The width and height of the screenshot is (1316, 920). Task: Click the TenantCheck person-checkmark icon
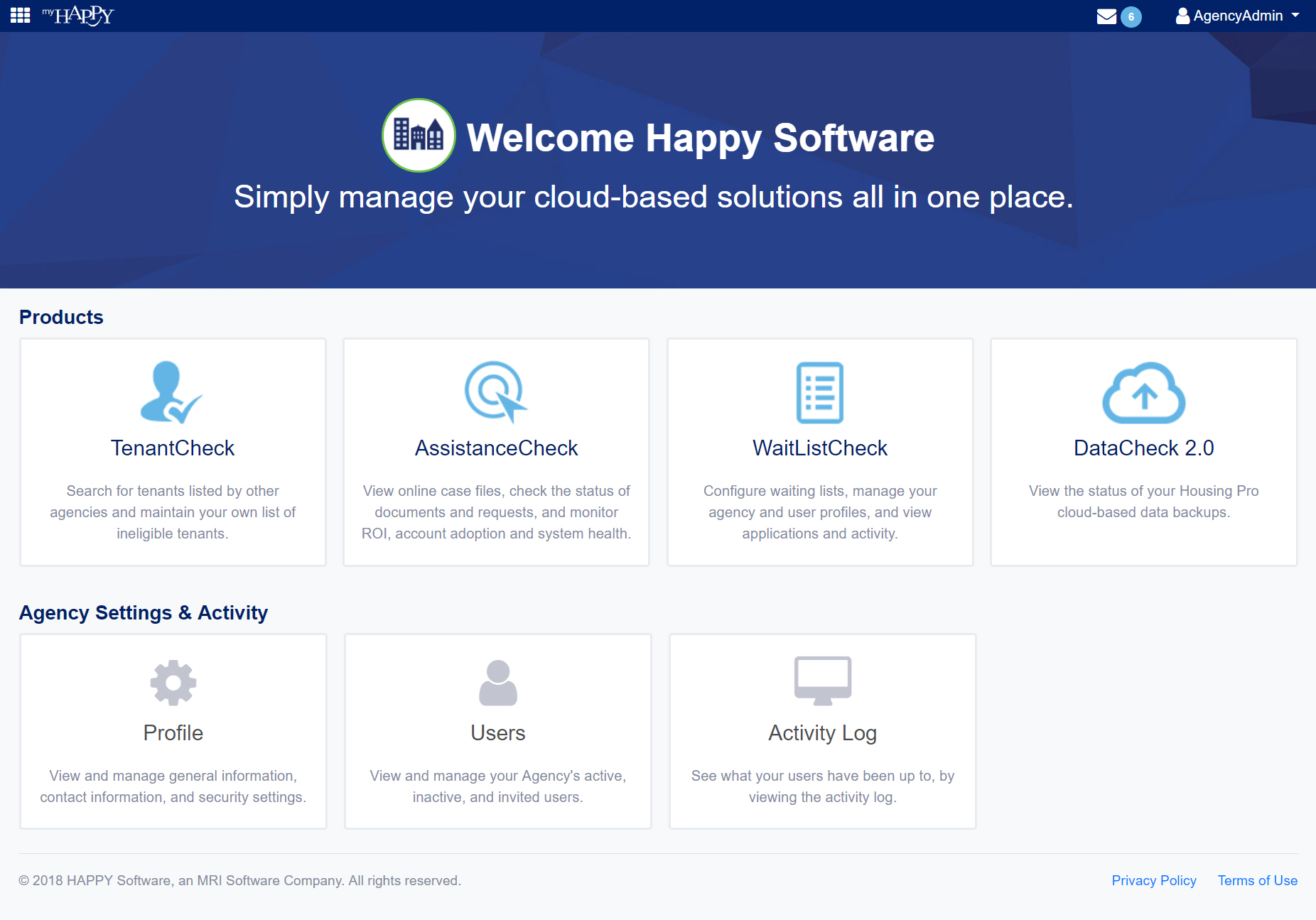tap(171, 392)
